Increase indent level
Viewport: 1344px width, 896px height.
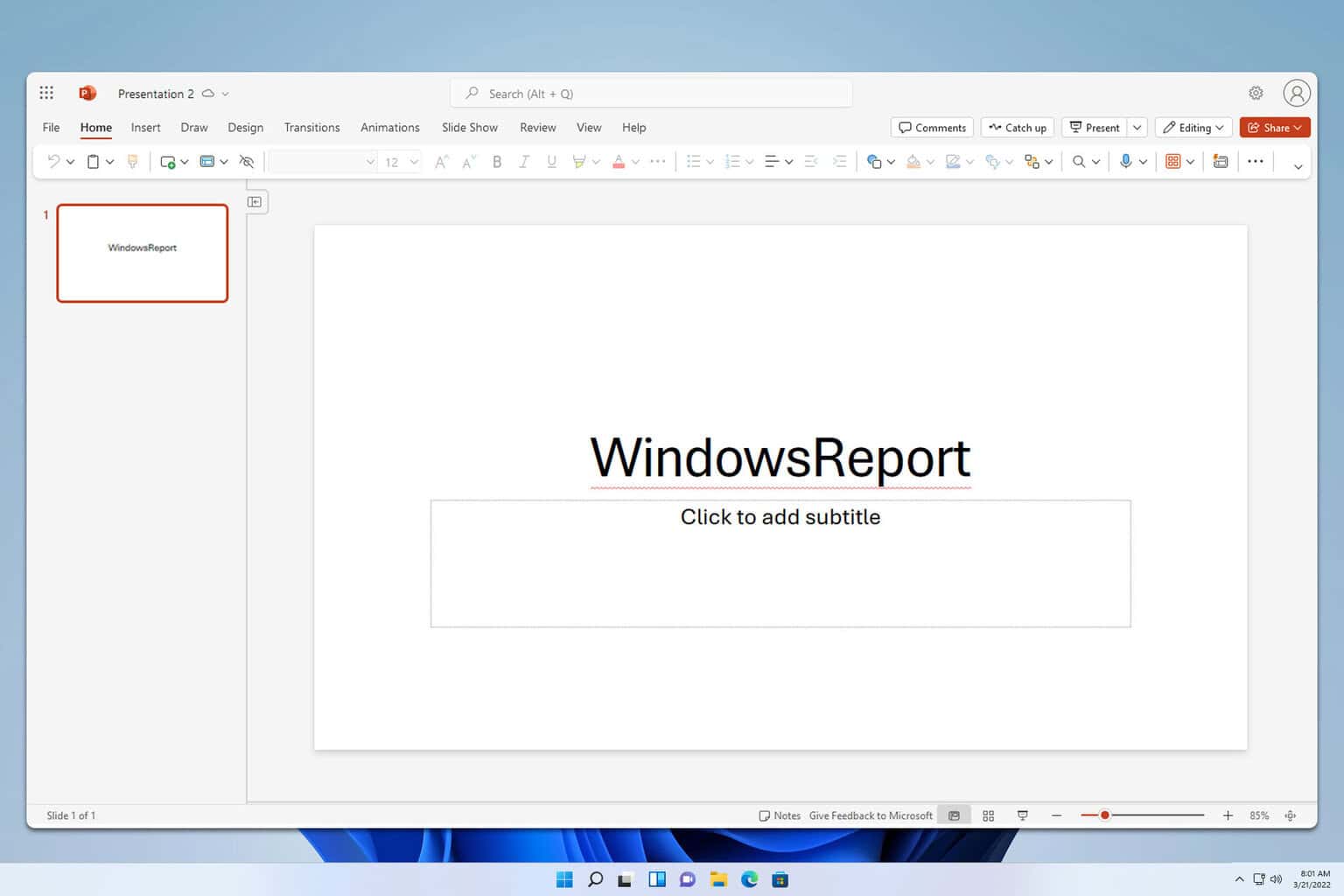point(839,161)
